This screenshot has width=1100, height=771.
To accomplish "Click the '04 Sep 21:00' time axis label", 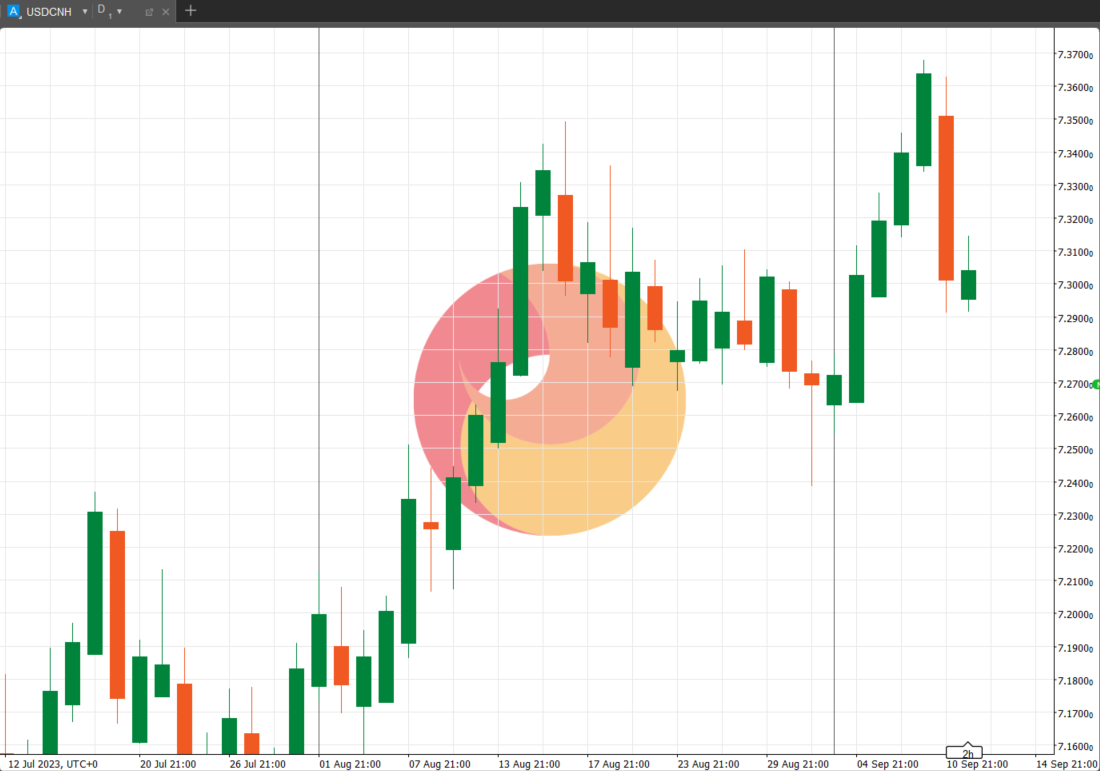I will coord(887,764).
